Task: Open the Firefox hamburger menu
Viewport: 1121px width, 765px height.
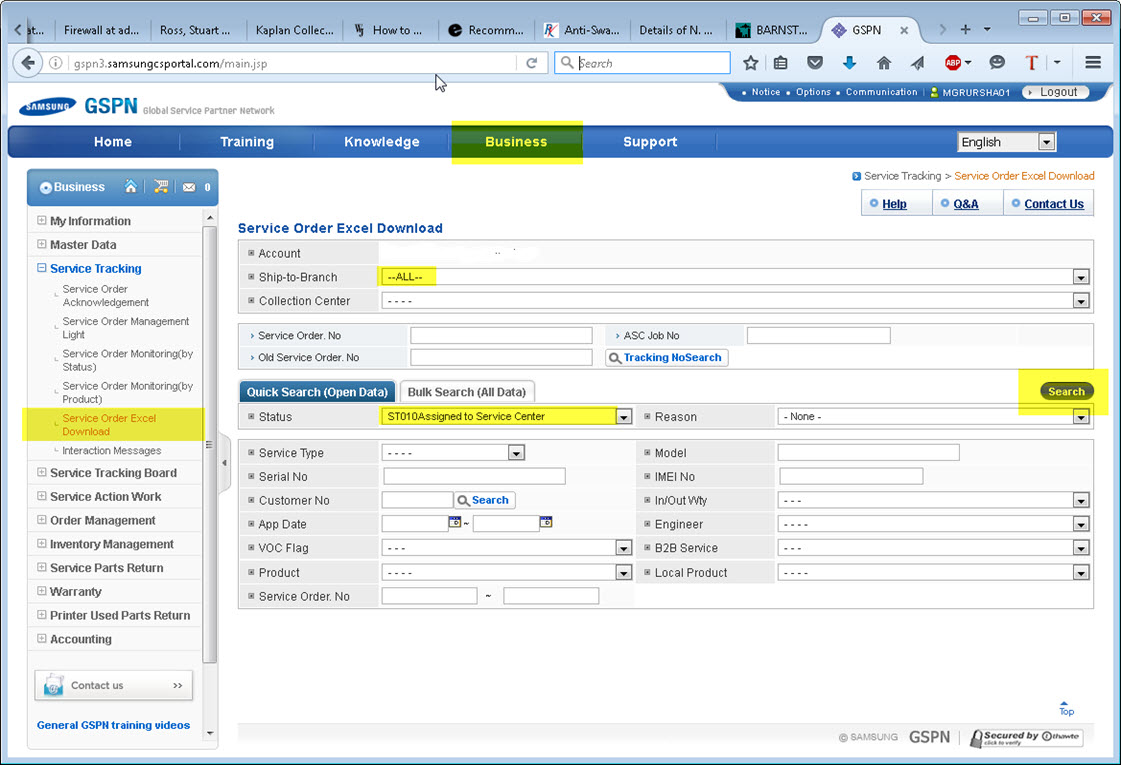Action: (1093, 63)
